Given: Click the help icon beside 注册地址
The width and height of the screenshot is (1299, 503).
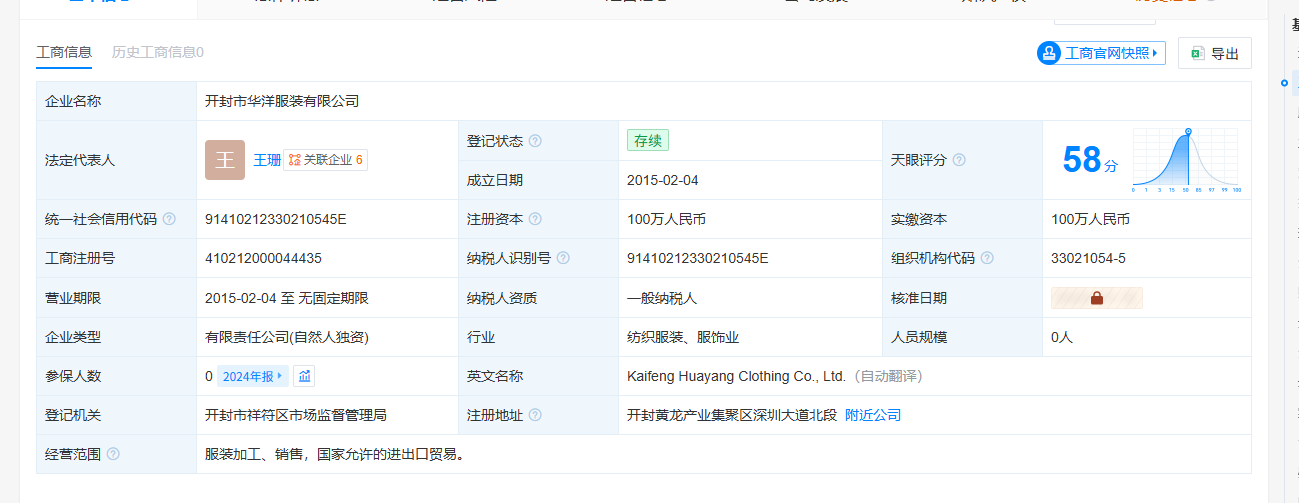Looking at the screenshot, I should pyautogui.click(x=535, y=415).
